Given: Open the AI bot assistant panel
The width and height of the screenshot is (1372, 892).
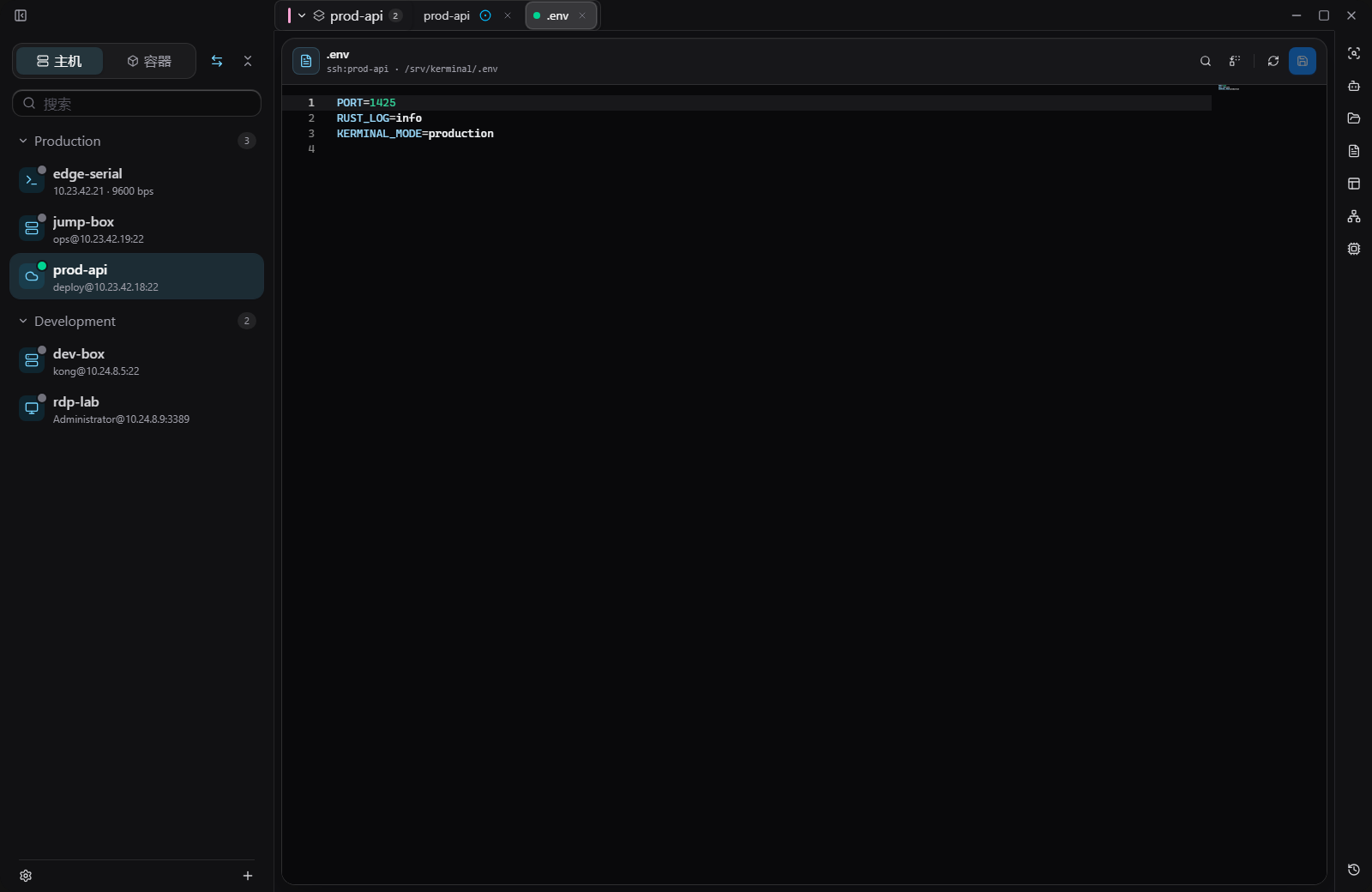Looking at the screenshot, I should [x=1354, y=86].
